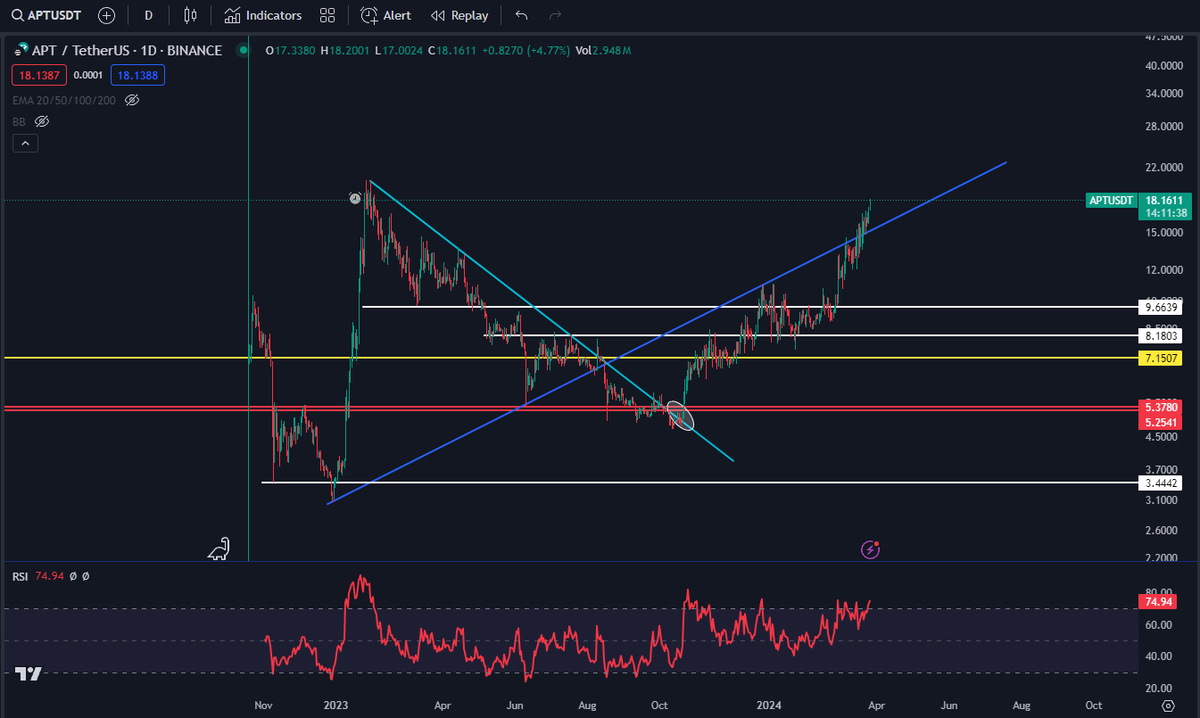Viewport: 1200px width, 718px height.
Task: Click the APTUSDT green symbol tag on price scale
Action: [x=1111, y=200]
